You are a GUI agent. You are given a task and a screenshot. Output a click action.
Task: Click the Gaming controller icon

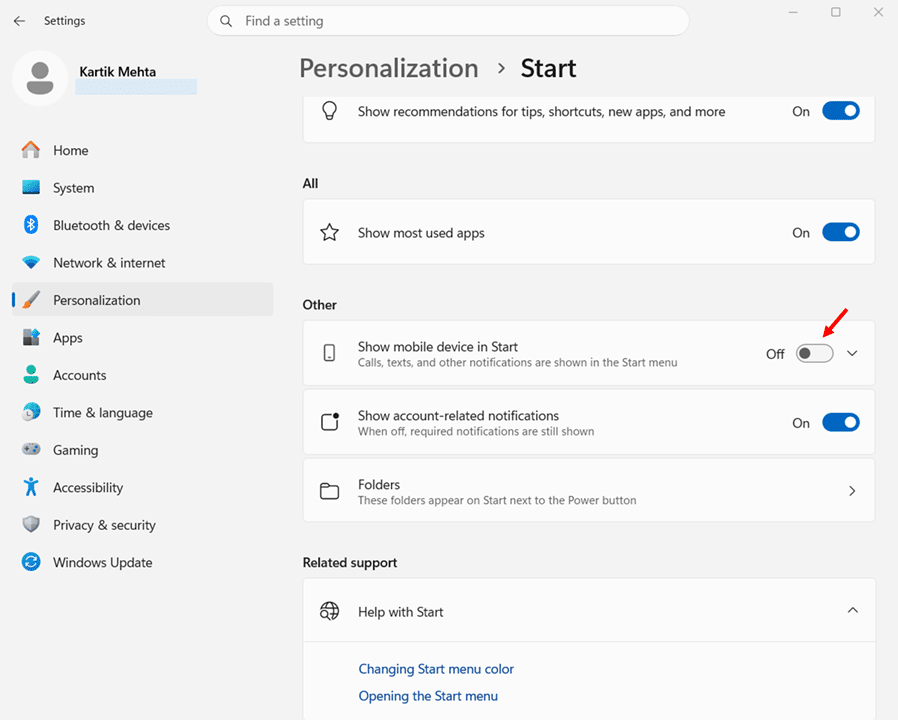[x=31, y=450]
